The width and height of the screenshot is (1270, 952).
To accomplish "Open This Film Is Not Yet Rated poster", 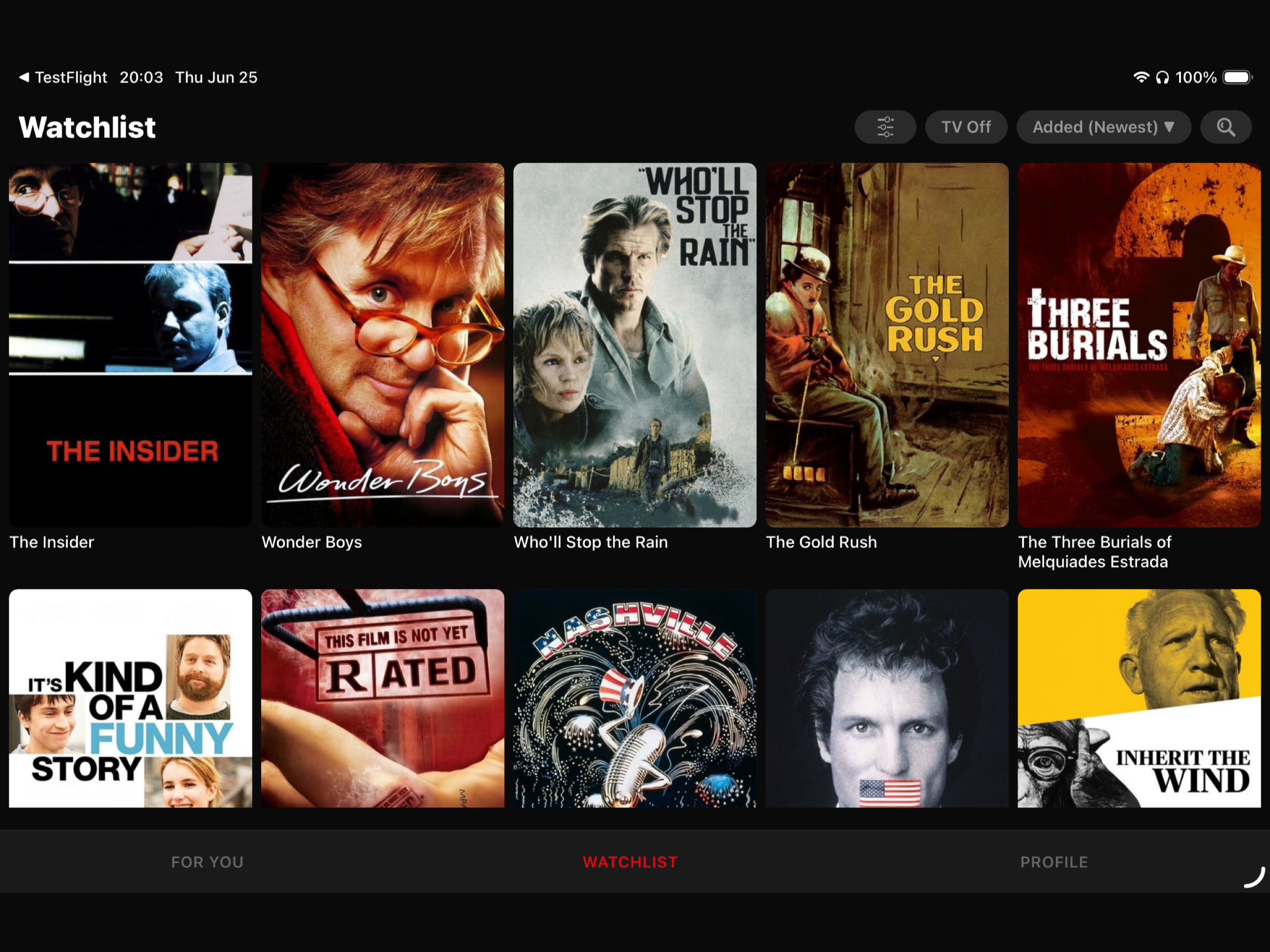I will tap(383, 698).
